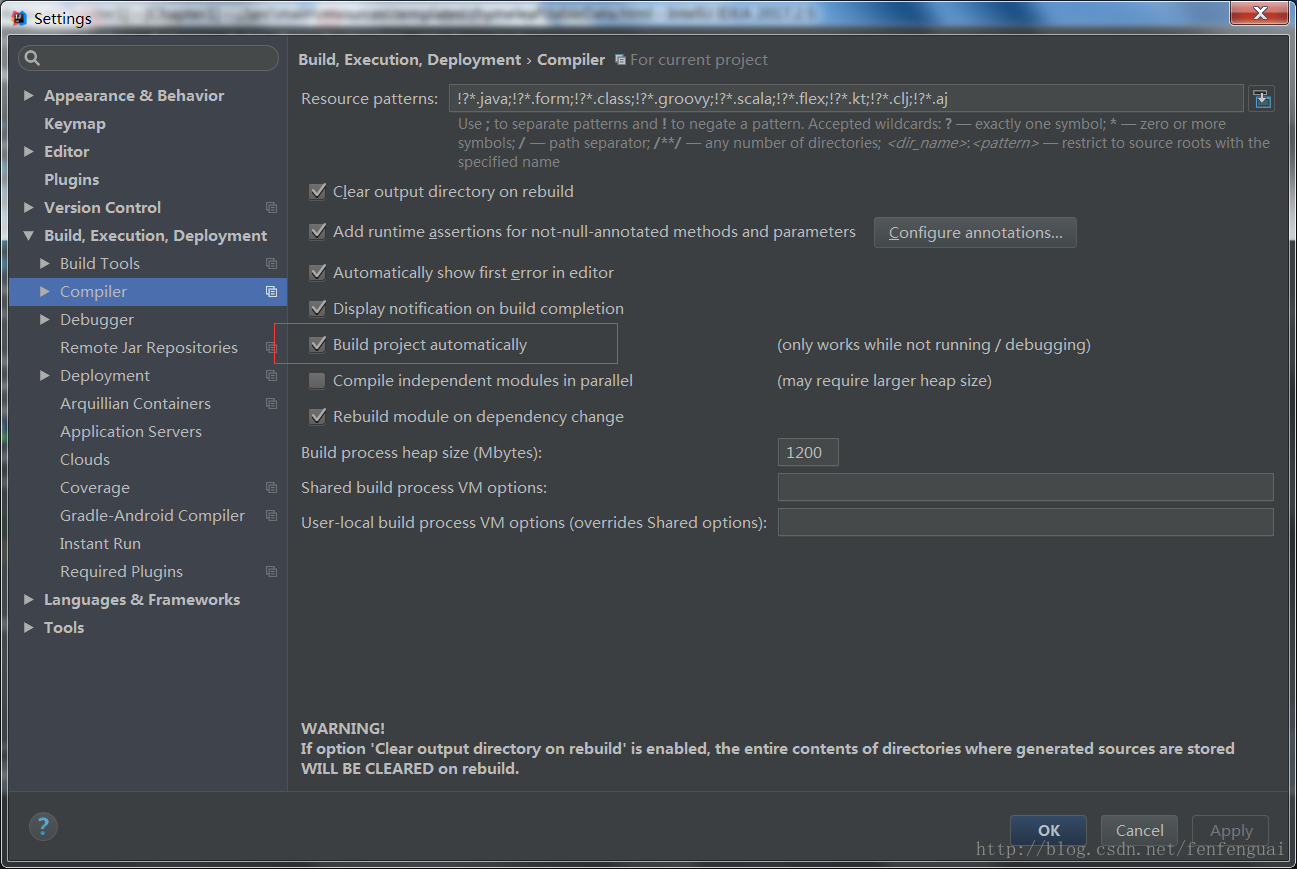Toggle Build project automatically checkbox

(317, 344)
